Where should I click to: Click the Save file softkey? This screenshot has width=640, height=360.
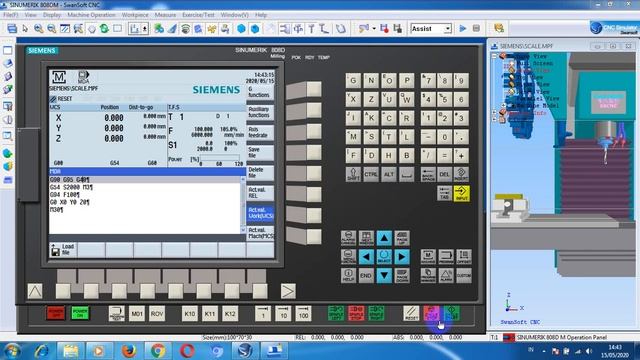[260, 153]
